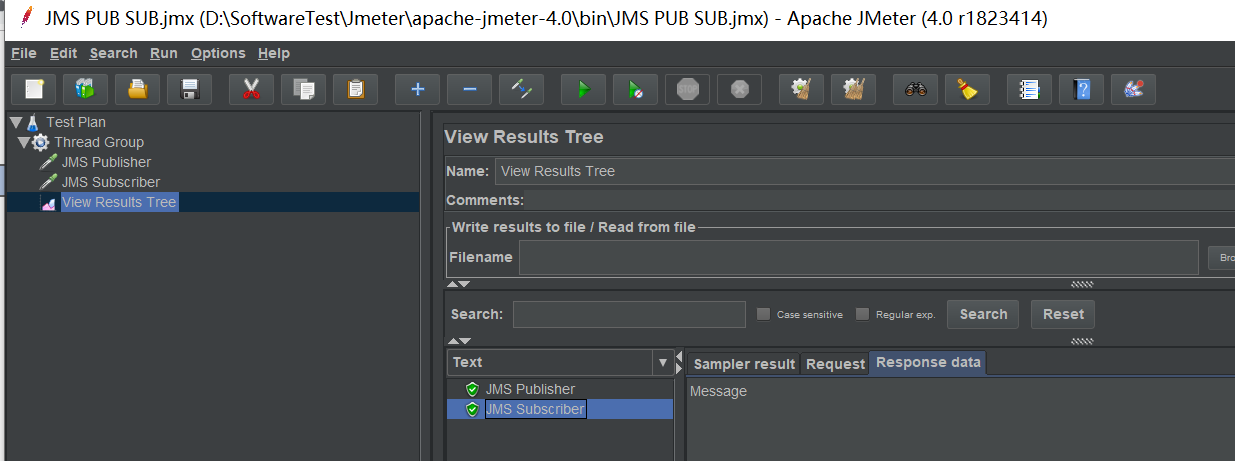The height and width of the screenshot is (461, 1235).
Task: Open Help with question mark icon
Action: (1081, 89)
